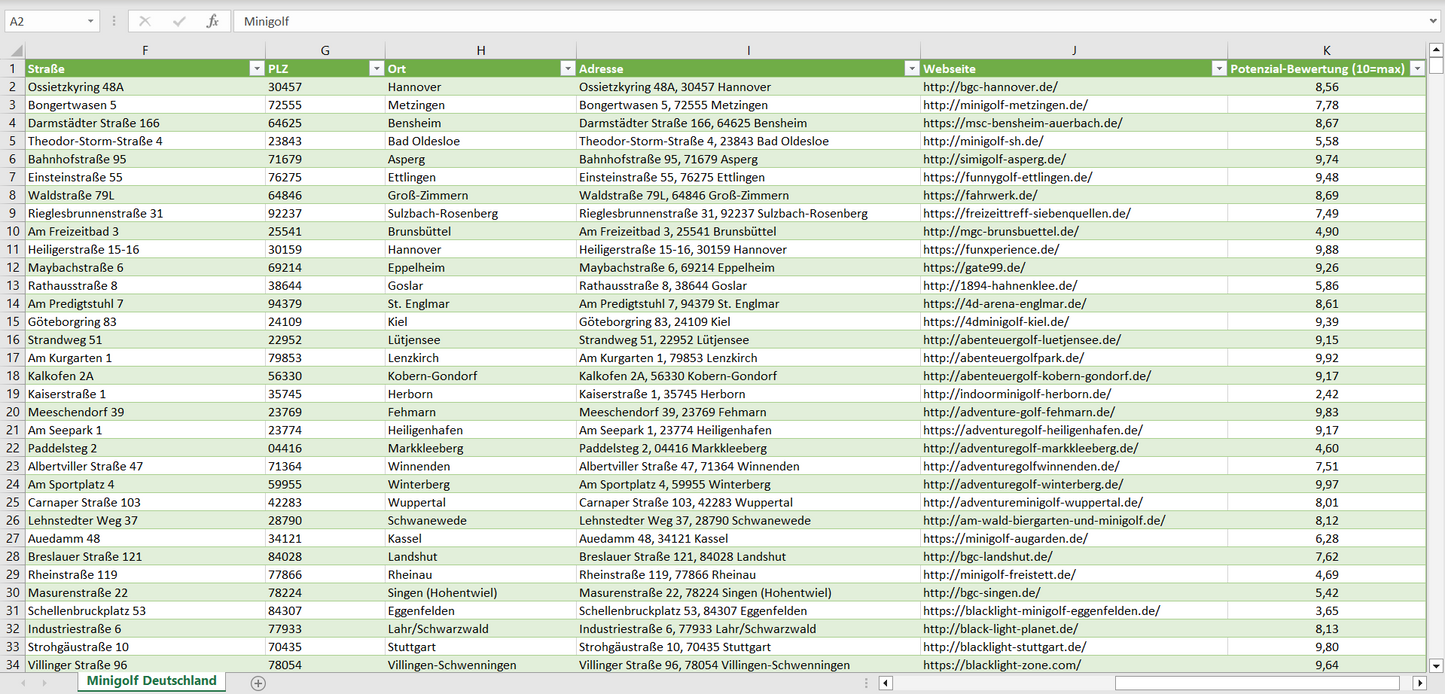
Task: Open the Name Box dropdown arrow
Action: click(x=91, y=21)
